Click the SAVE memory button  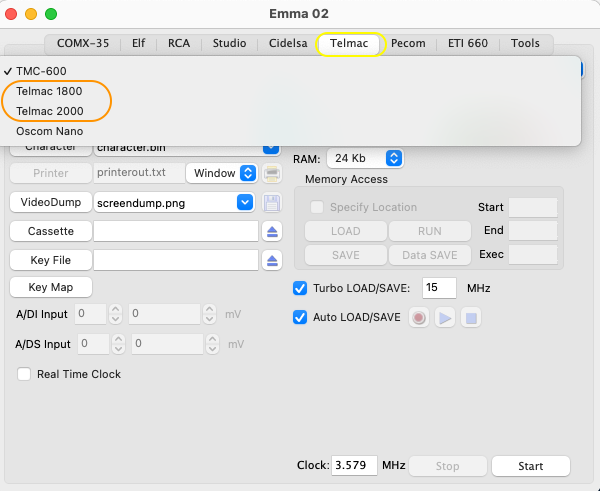point(346,255)
